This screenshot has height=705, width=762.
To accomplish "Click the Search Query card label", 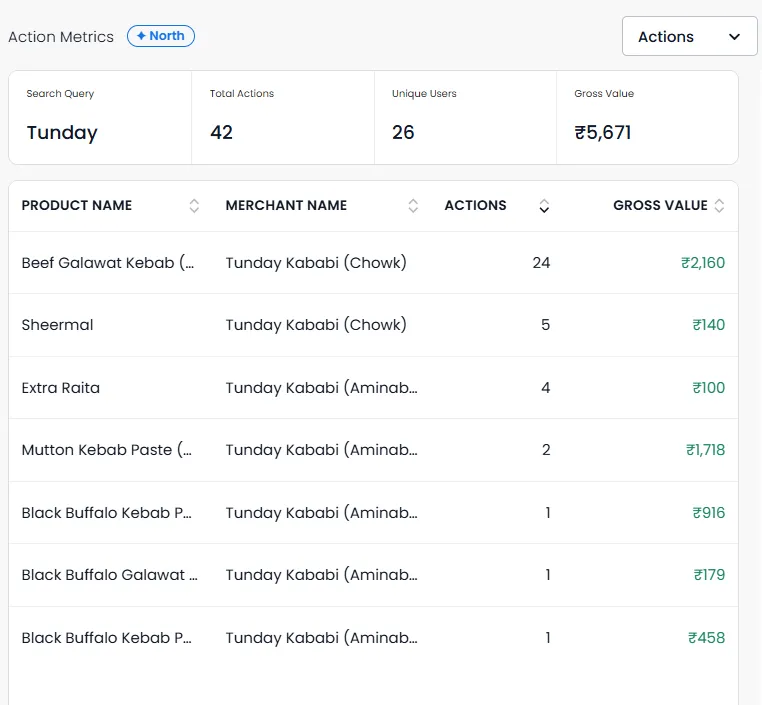I will click(60, 94).
